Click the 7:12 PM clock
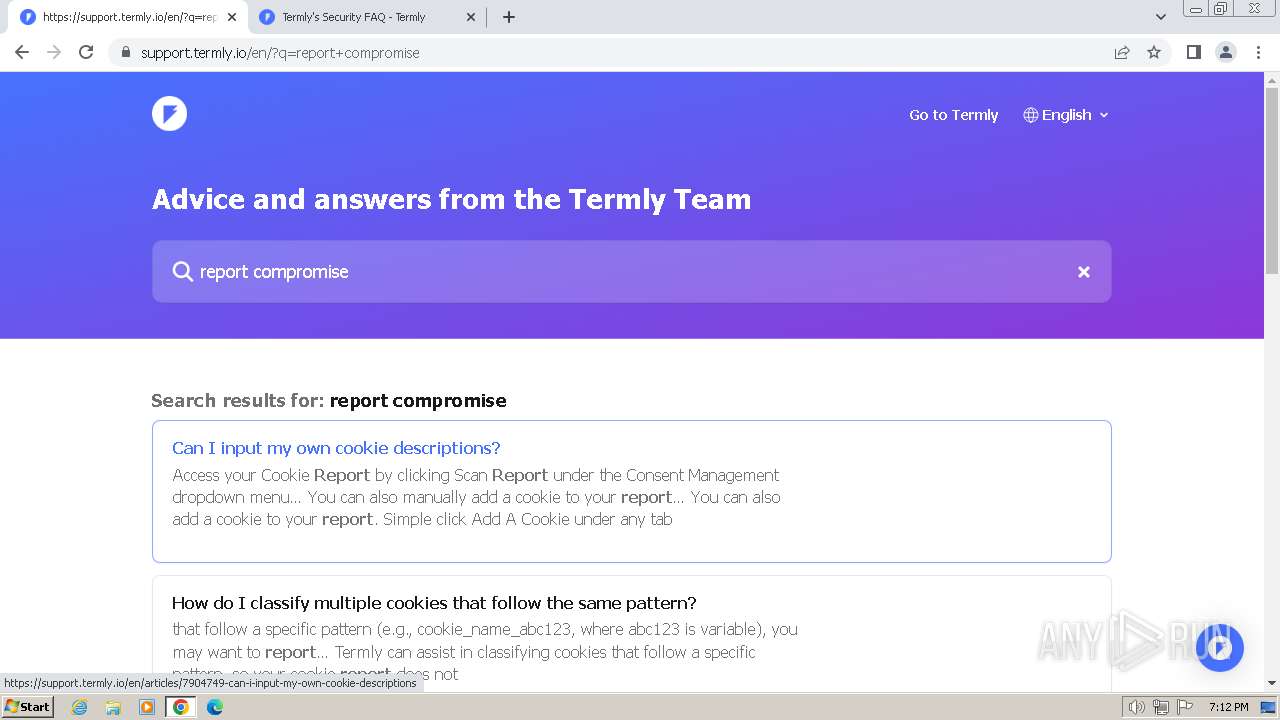1280x720 pixels. [1228, 707]
